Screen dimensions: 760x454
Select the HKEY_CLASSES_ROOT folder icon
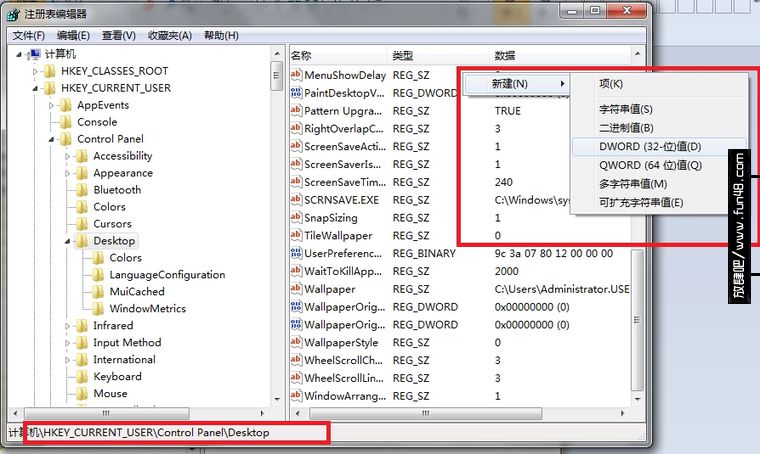(x=50, y=72)
